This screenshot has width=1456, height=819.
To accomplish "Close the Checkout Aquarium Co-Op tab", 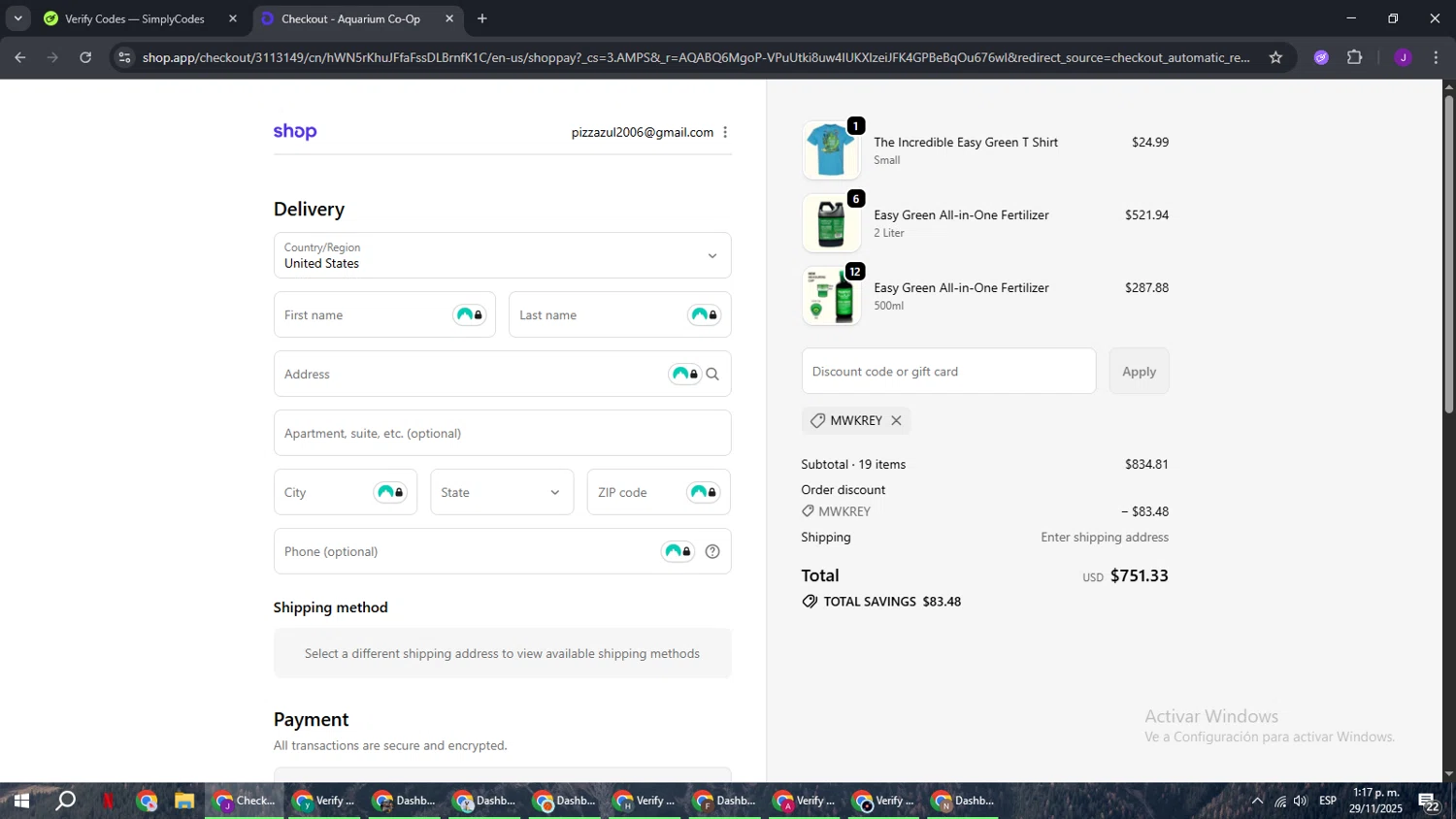I will click(449, 18).
